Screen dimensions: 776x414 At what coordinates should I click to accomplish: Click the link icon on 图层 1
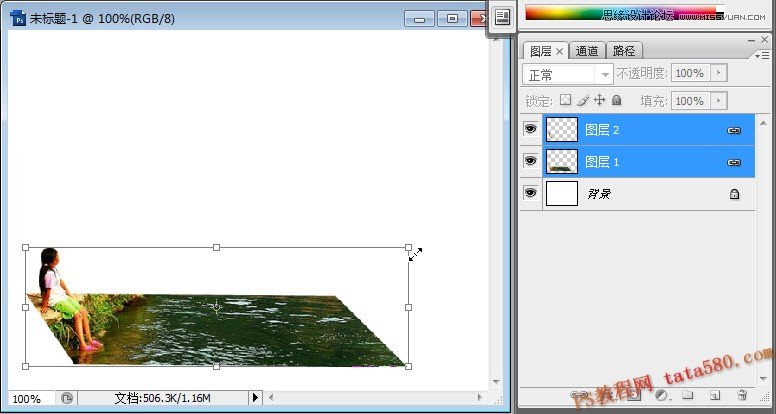[733, 162]
